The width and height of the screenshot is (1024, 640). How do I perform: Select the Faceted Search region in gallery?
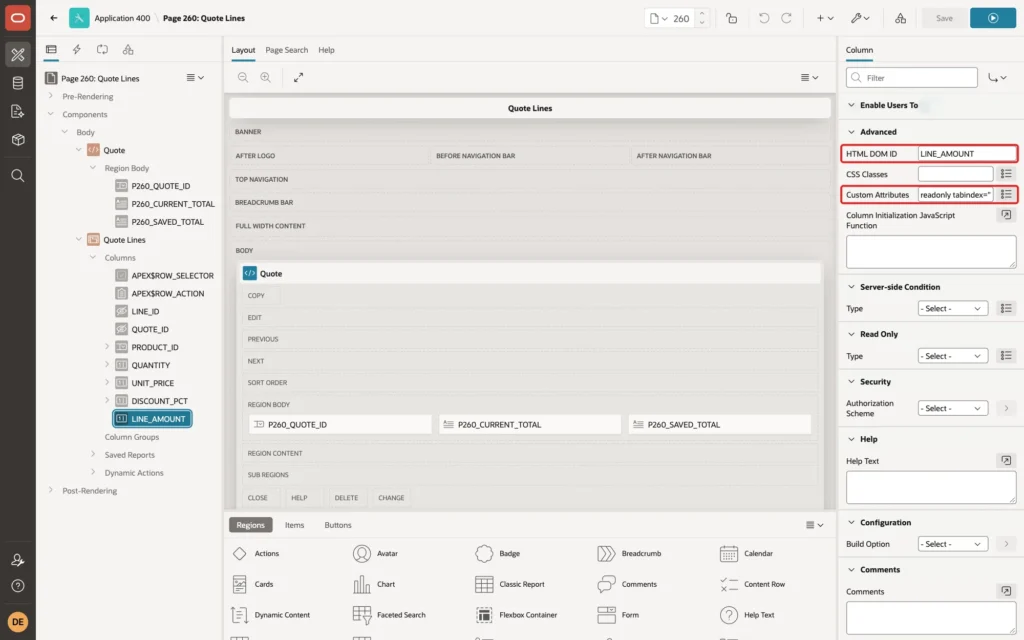(389, 615)
